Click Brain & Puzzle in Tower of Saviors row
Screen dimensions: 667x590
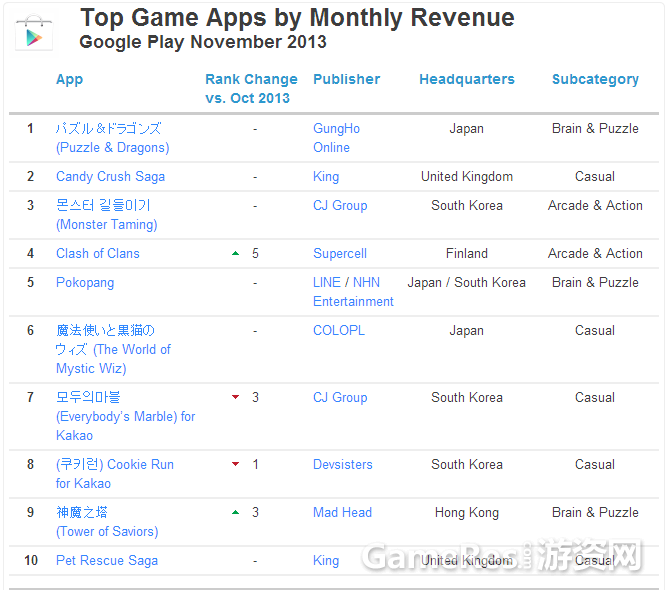595,512
